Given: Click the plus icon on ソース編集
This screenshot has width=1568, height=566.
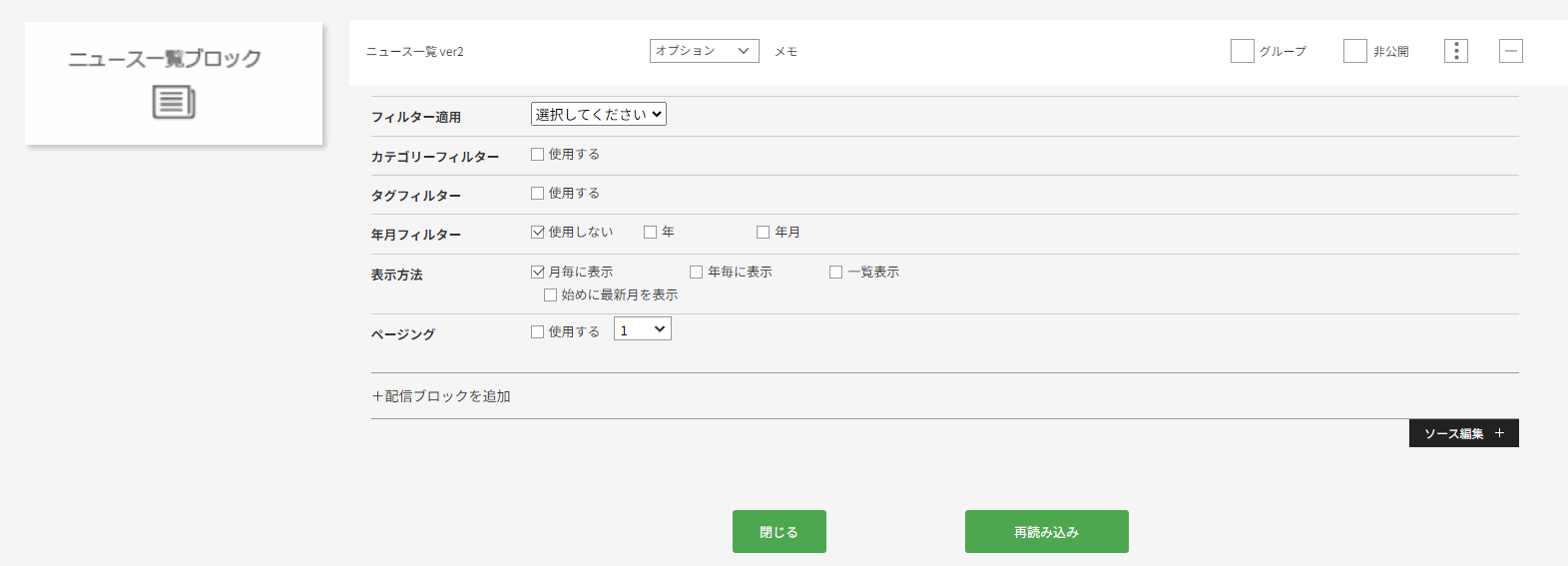Looking at the screenshot, I should click(x=1499, y=433).
